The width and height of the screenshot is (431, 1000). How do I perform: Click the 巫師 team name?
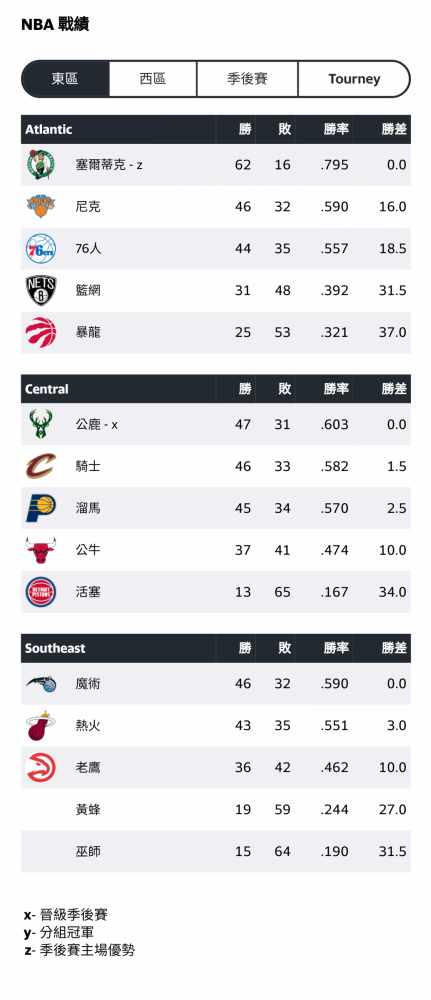click(x=88, y=851)
